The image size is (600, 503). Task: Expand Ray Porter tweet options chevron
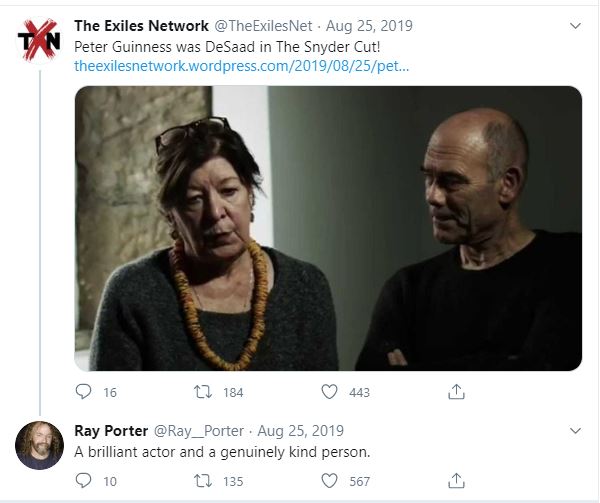[x=575, y=431]
